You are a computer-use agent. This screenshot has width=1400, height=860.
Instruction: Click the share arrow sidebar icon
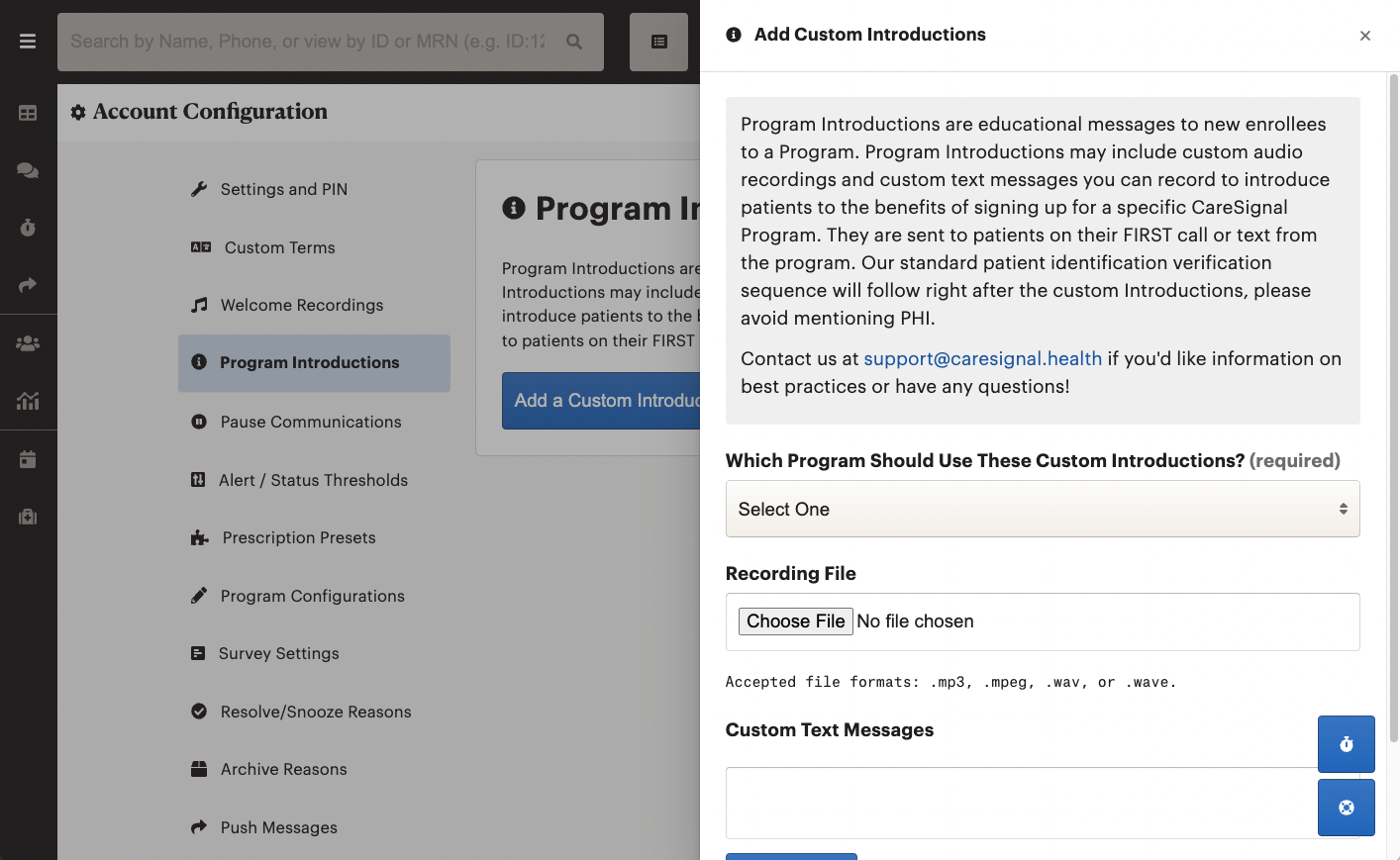(28, 285)
